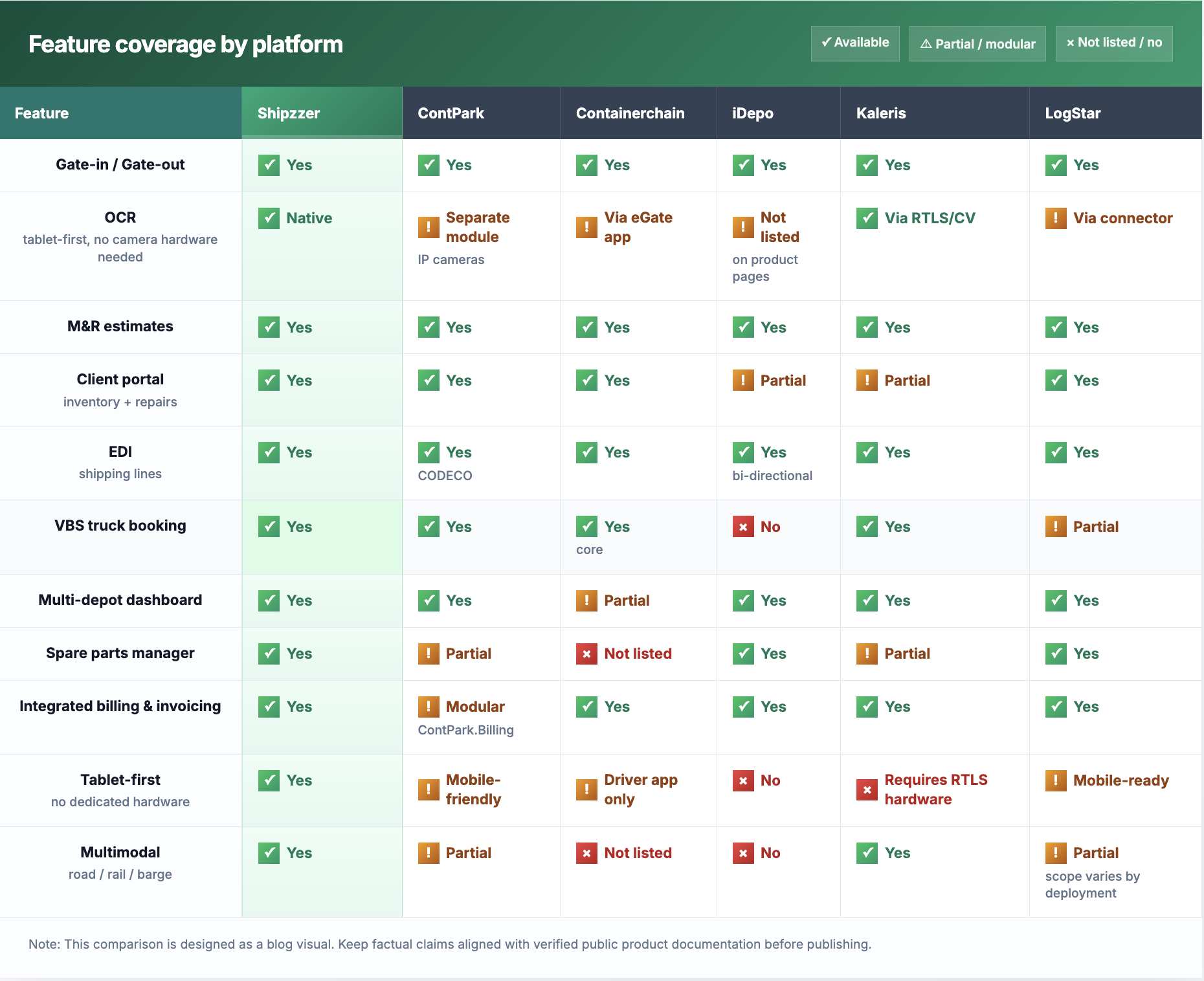Viewport: 1204px width, 981px height.
Task: Click the Gate-in / Gate-out row label
Action: pyautogui.click(x=120, y=164)
